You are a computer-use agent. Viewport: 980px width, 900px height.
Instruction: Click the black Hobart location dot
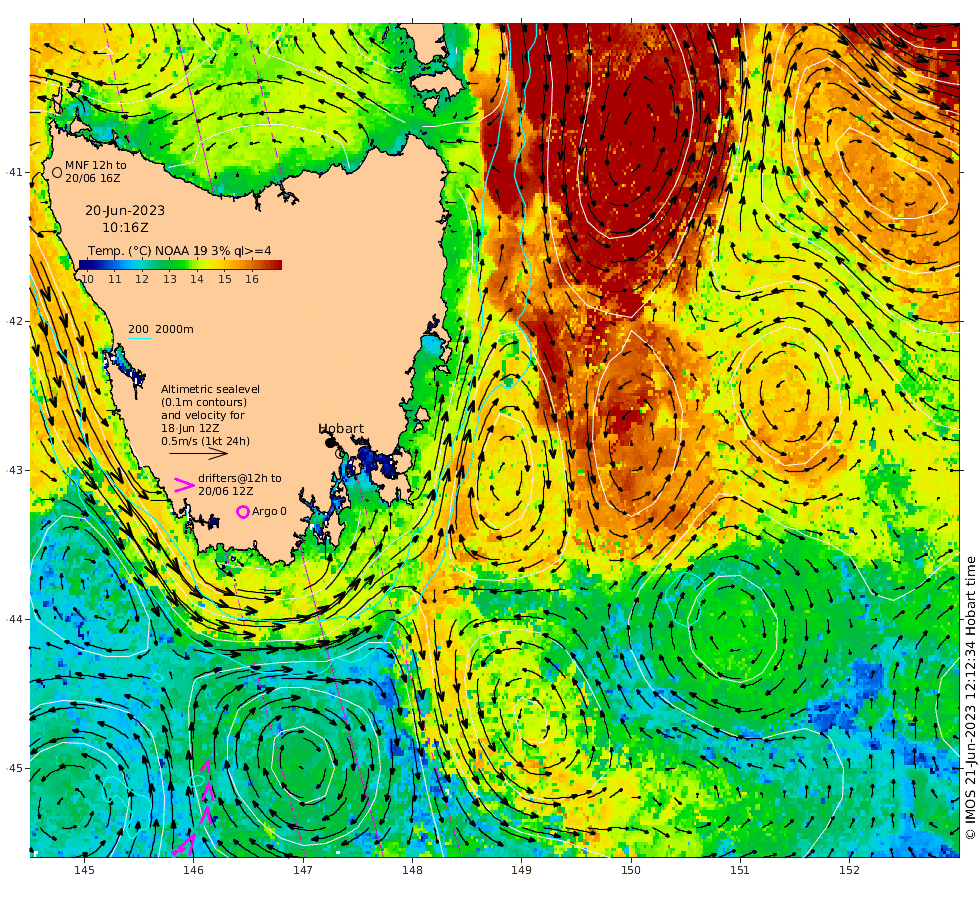coord(330,443)
